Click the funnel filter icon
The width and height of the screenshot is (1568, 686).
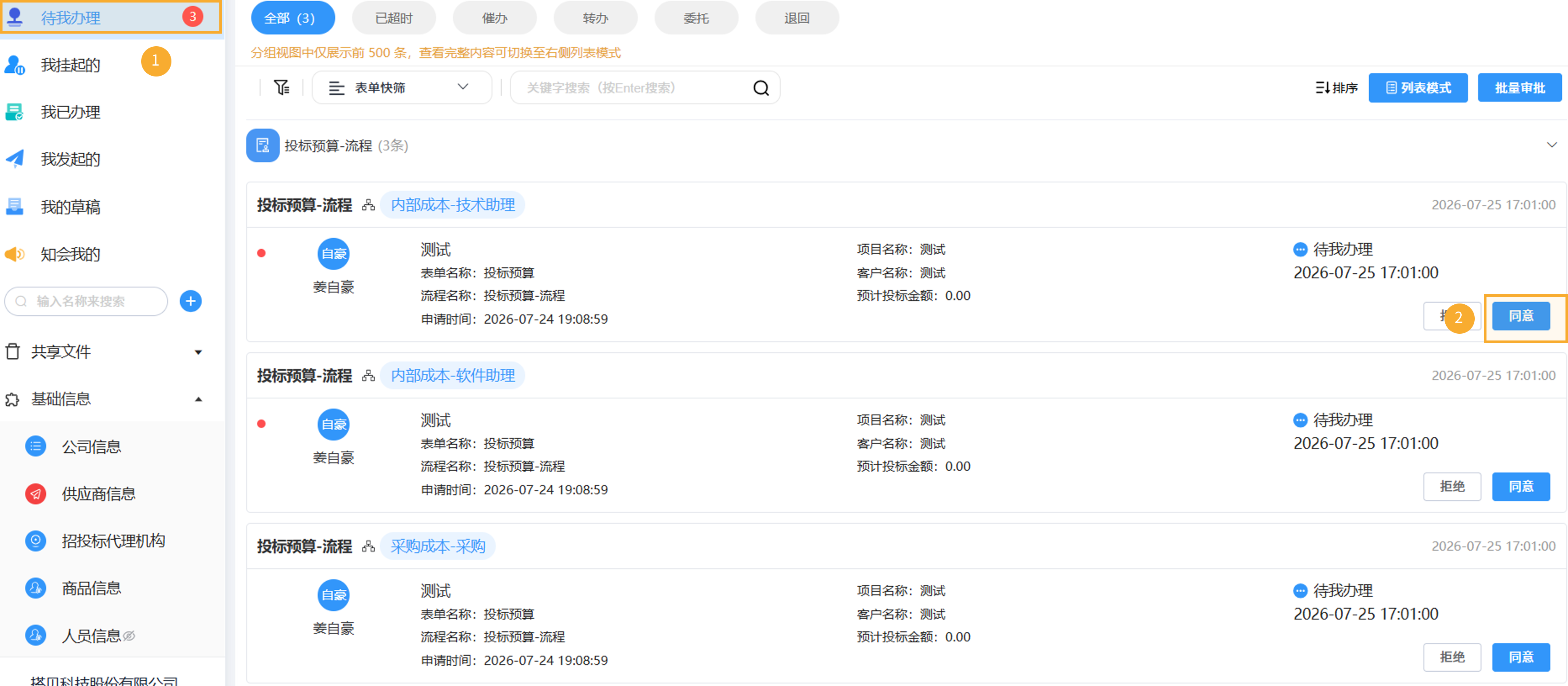(281, 87)
